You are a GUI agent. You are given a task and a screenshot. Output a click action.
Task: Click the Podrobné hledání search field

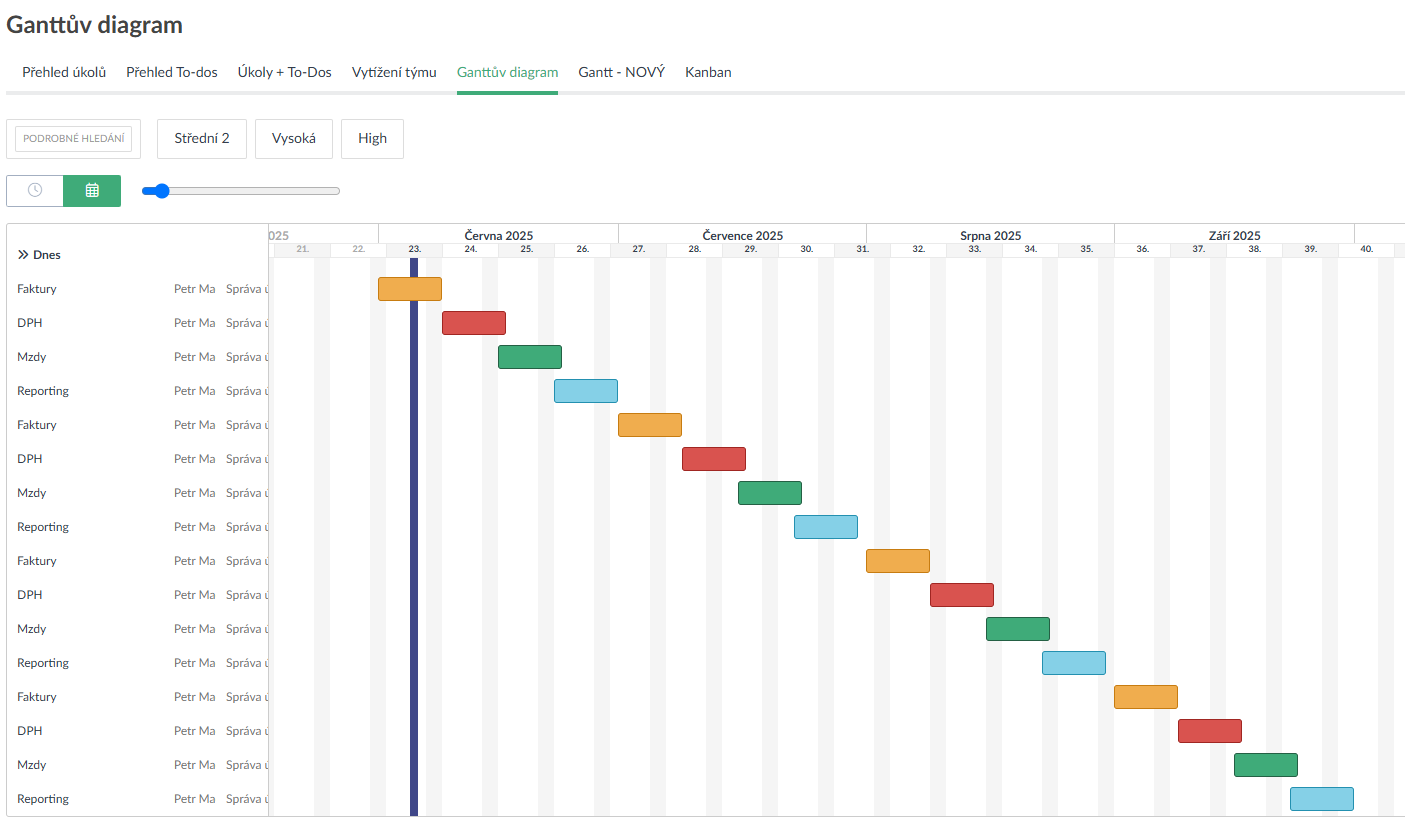pyautogui.click(x=74, y=139)
